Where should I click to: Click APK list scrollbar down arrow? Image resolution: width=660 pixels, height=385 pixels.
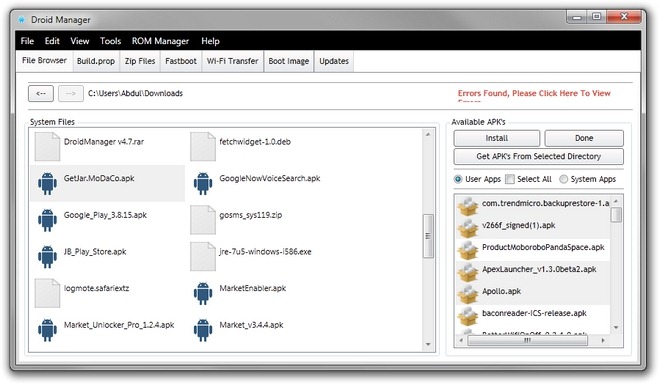(616, 327)
